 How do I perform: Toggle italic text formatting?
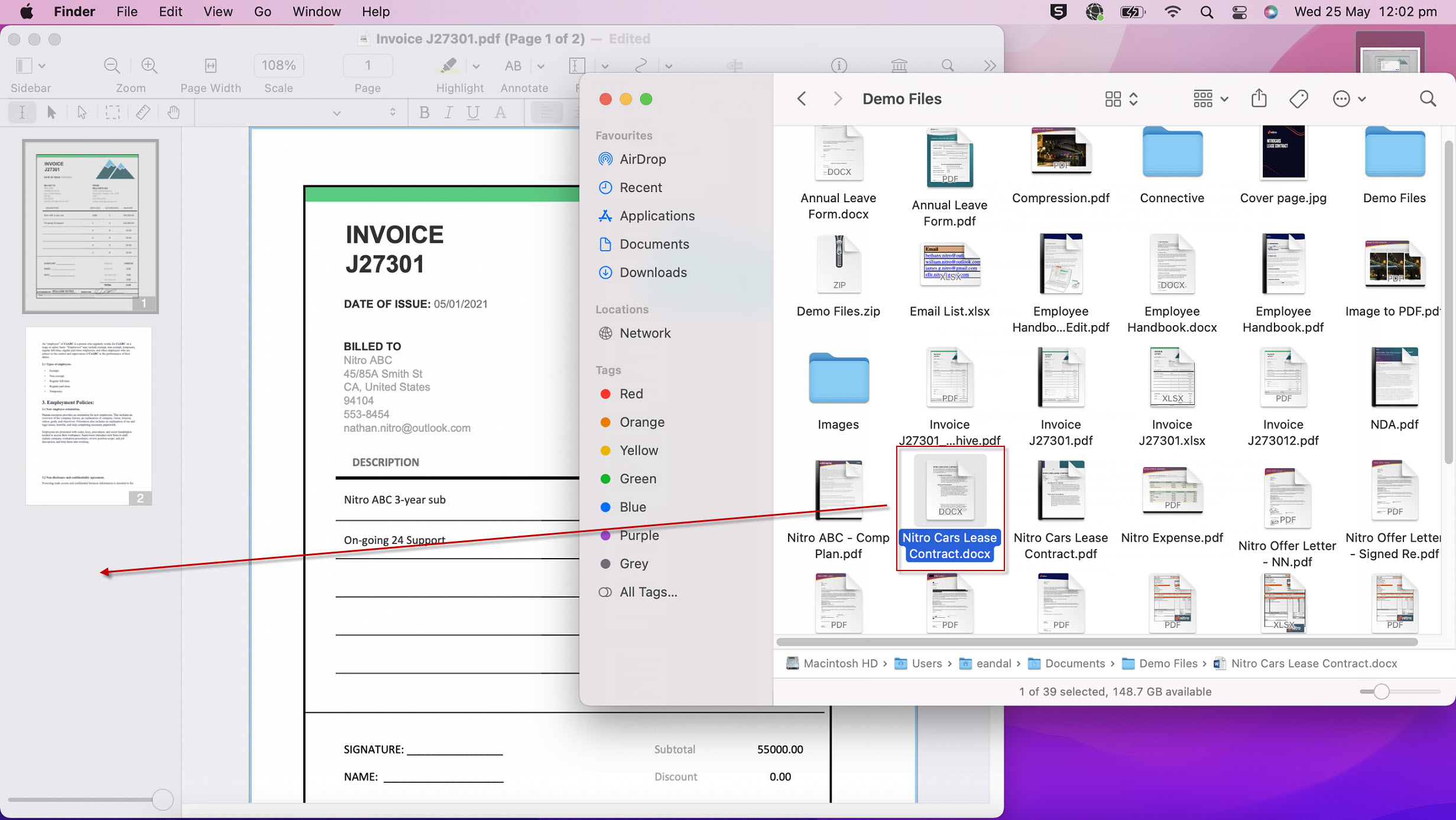[449, 112]
